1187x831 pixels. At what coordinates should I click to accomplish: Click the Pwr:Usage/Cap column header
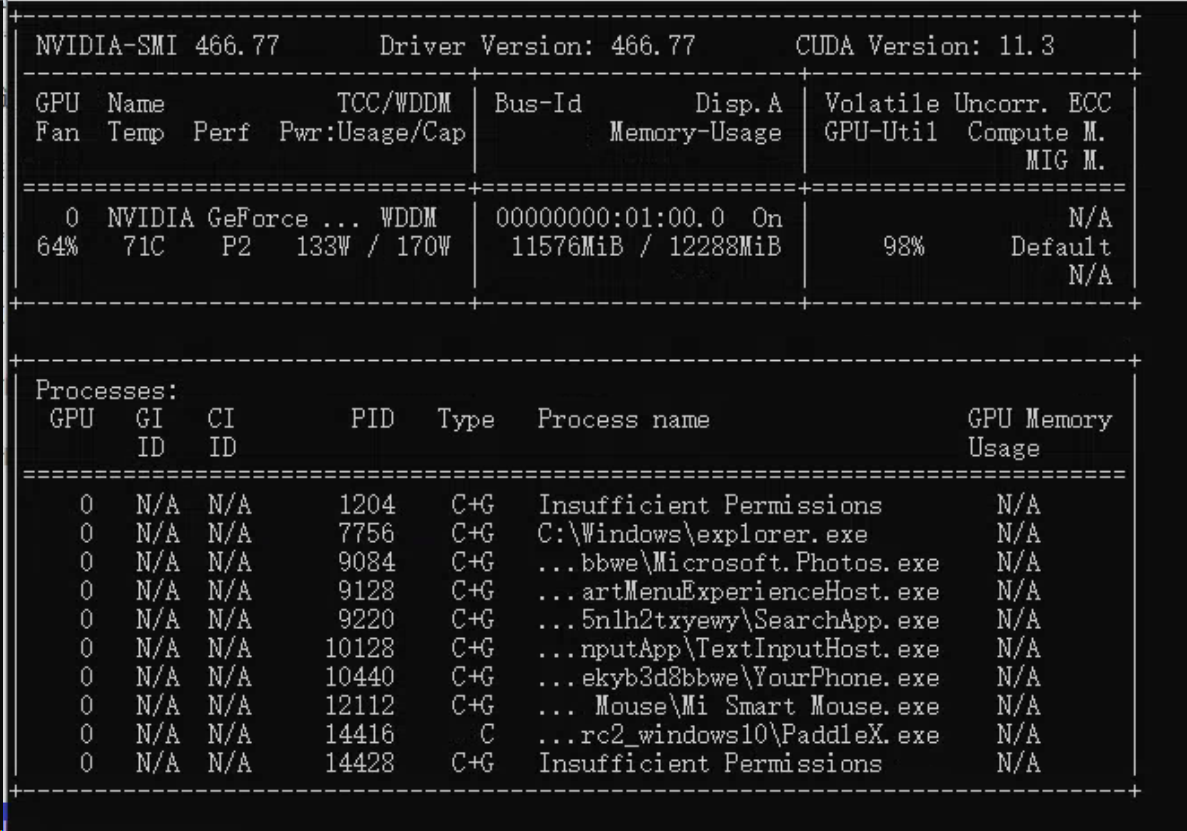click(372, 133)
